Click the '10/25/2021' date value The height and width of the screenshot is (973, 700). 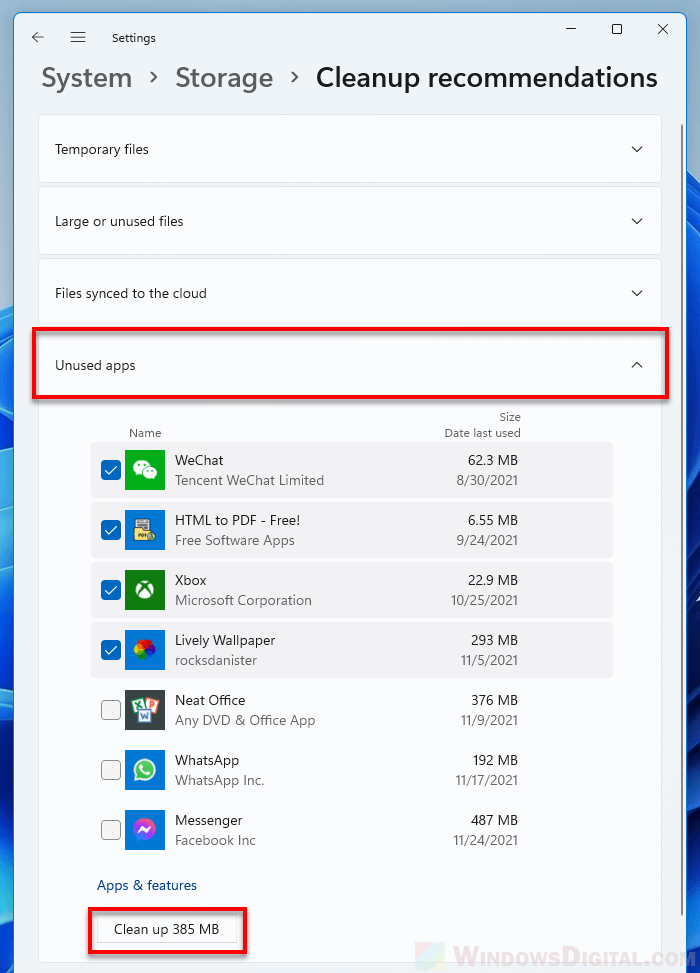[x=484, y=601]
